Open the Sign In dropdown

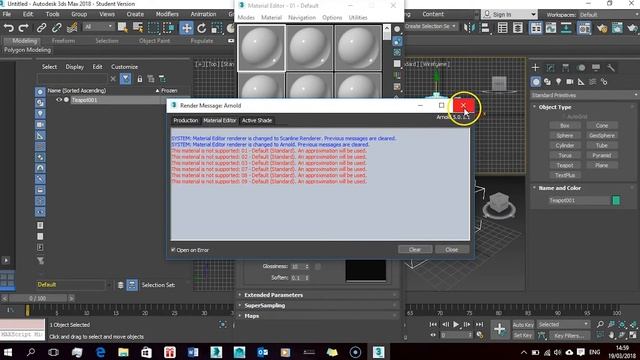tap(509, 14)
